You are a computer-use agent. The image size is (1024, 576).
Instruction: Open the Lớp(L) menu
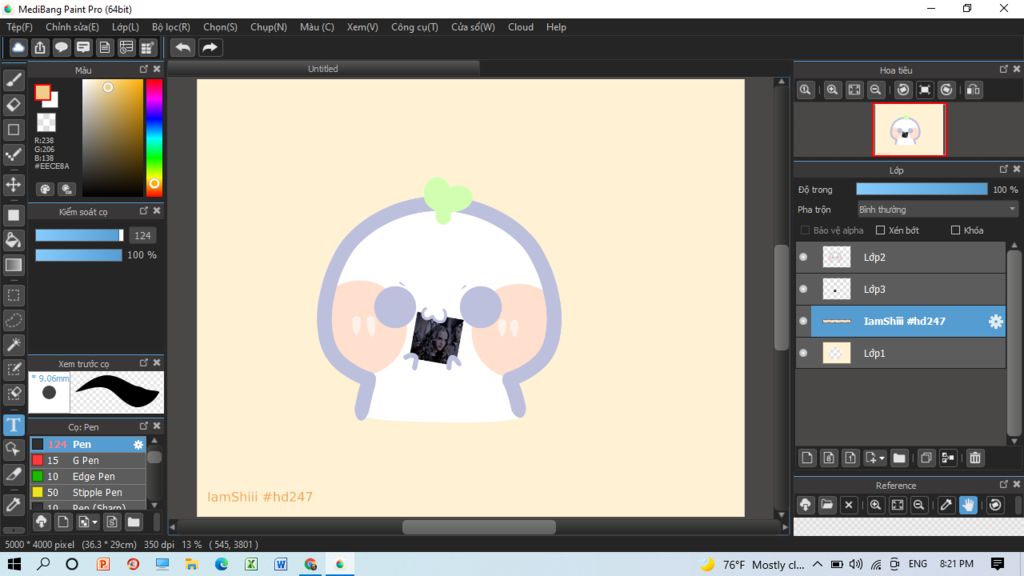pos(125,27)
